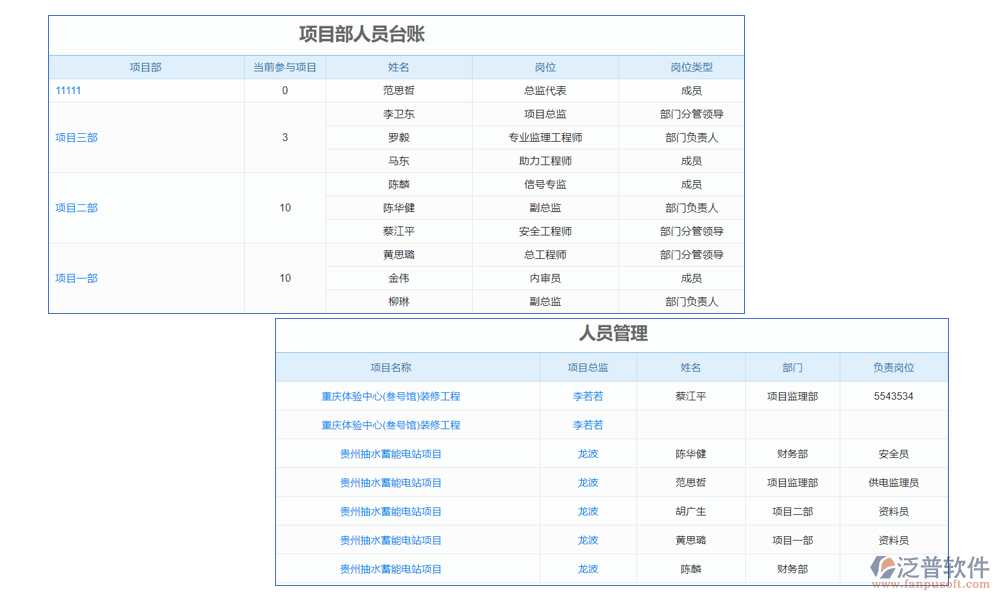
Task: Open the 项目二部 department link
Action: tap(75, 208)
